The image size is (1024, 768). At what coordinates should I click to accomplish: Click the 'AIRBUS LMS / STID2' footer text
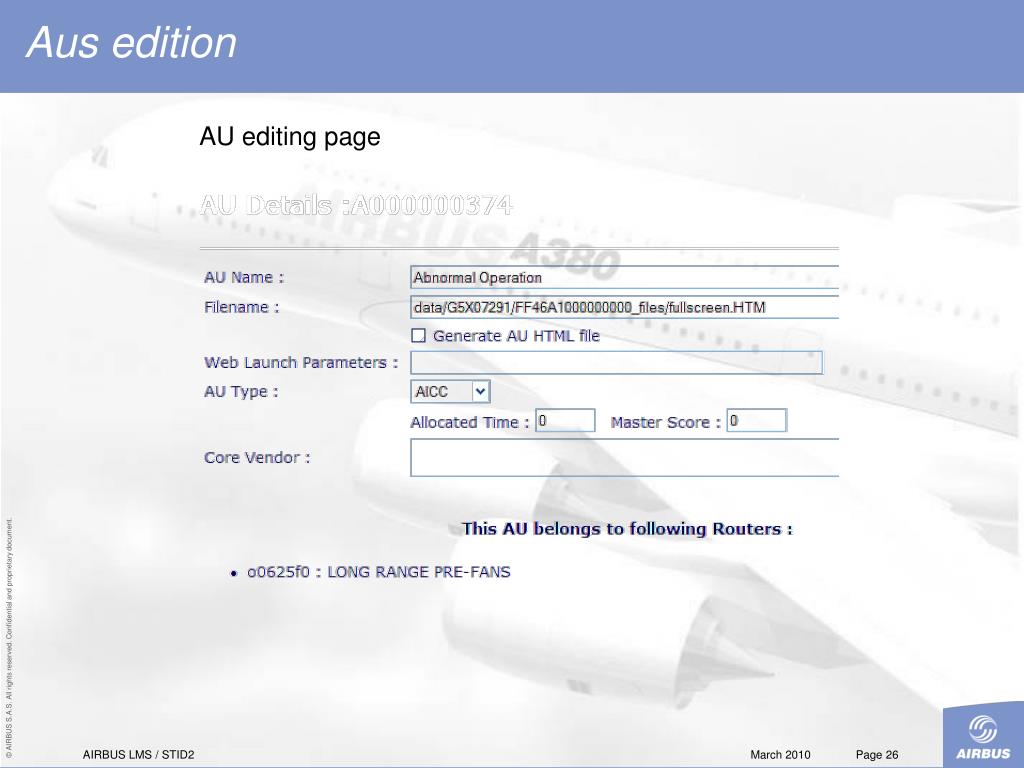[x=138, y=755]
